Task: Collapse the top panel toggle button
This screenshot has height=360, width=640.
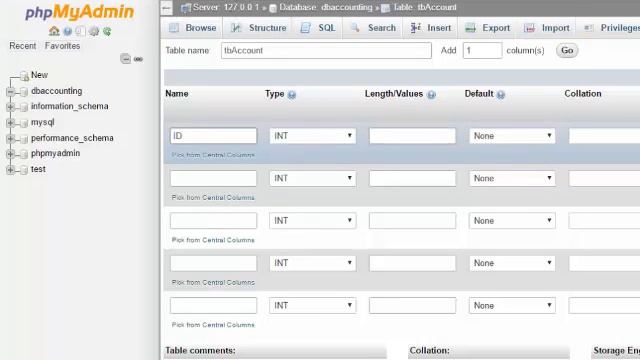Action: tap(167, 8)
